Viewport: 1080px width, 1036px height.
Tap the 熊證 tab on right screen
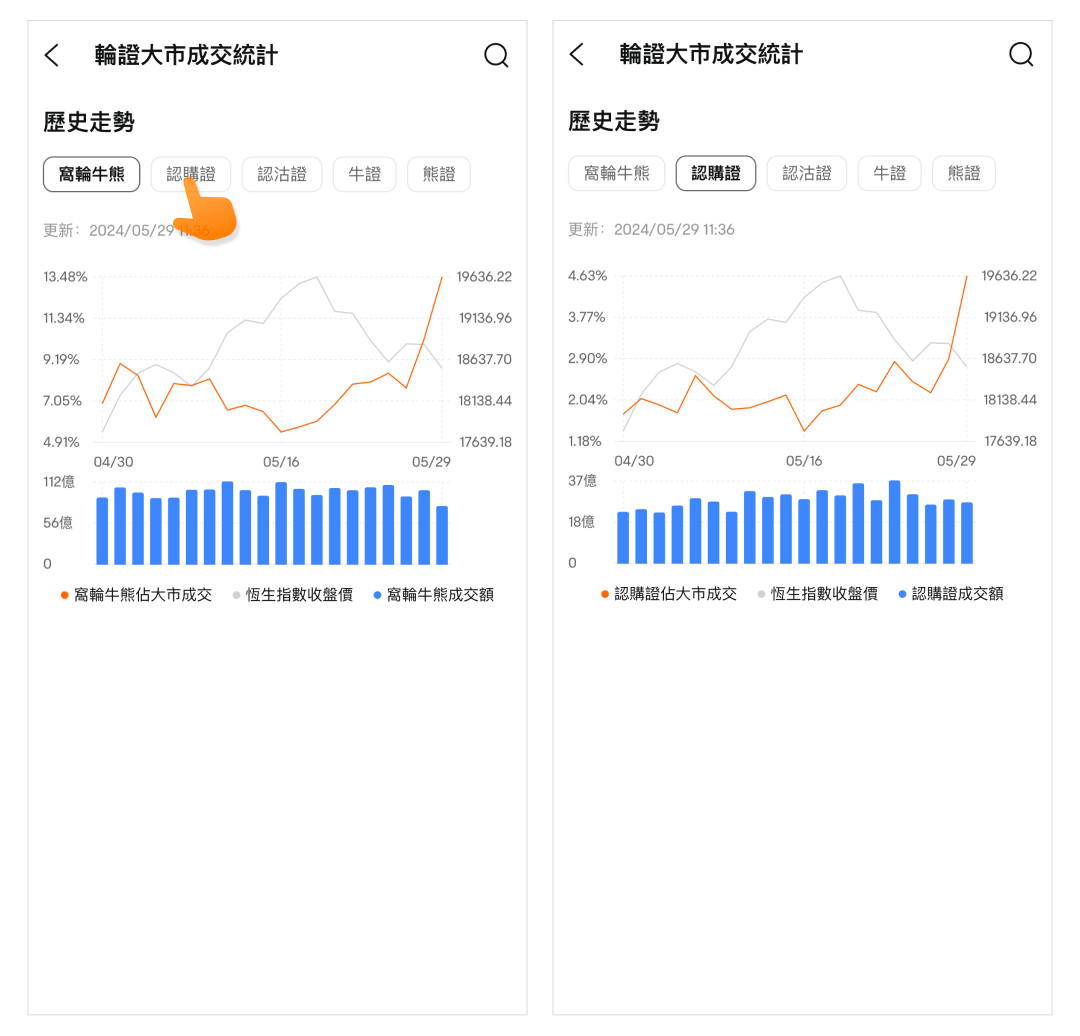click(x=964, y=173)
